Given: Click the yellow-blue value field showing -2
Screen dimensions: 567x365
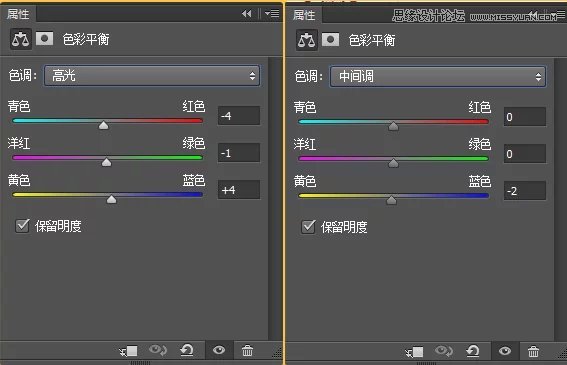Looking at the screenshot, I should 525,191.
